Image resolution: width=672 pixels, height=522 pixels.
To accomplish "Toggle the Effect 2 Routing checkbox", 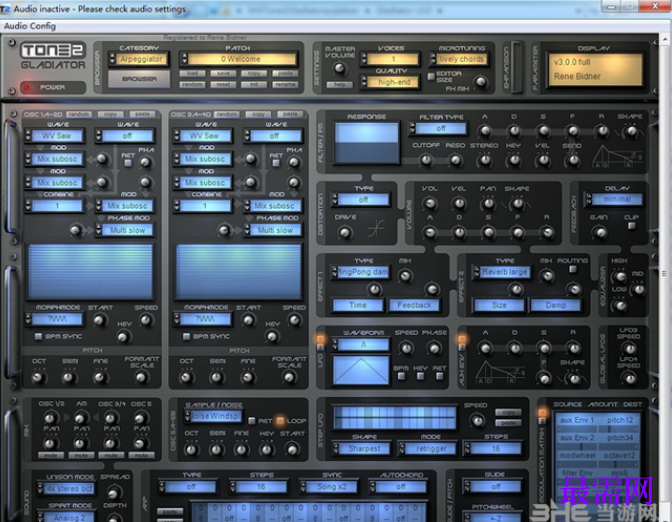I will (x=573, y=269).
